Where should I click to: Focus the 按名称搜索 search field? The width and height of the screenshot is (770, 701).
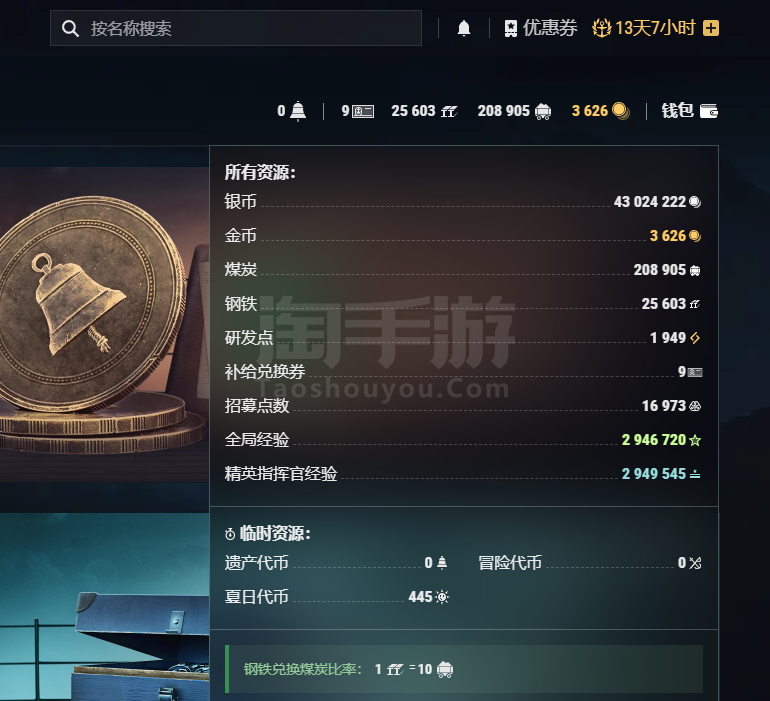point(236,28)
